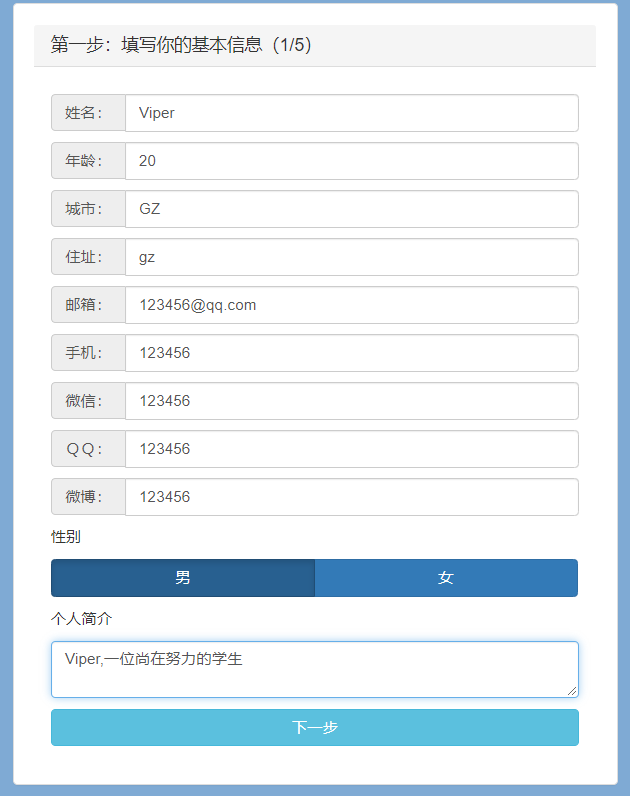The height and width of the screenshot is (796, 630).
Task: Select the QQ number input field
Action: click(x=351, y=449)
